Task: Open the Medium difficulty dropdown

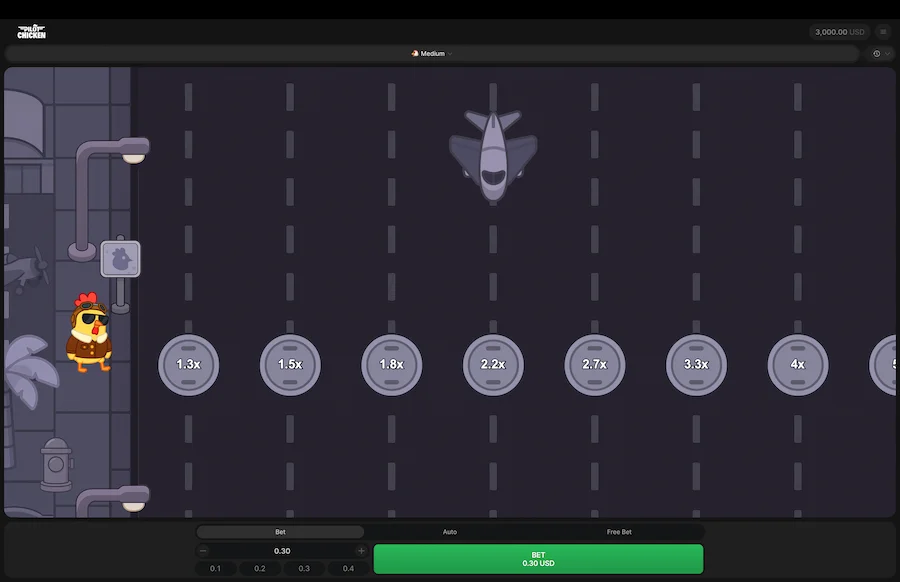Action: (x=432, y=54)
